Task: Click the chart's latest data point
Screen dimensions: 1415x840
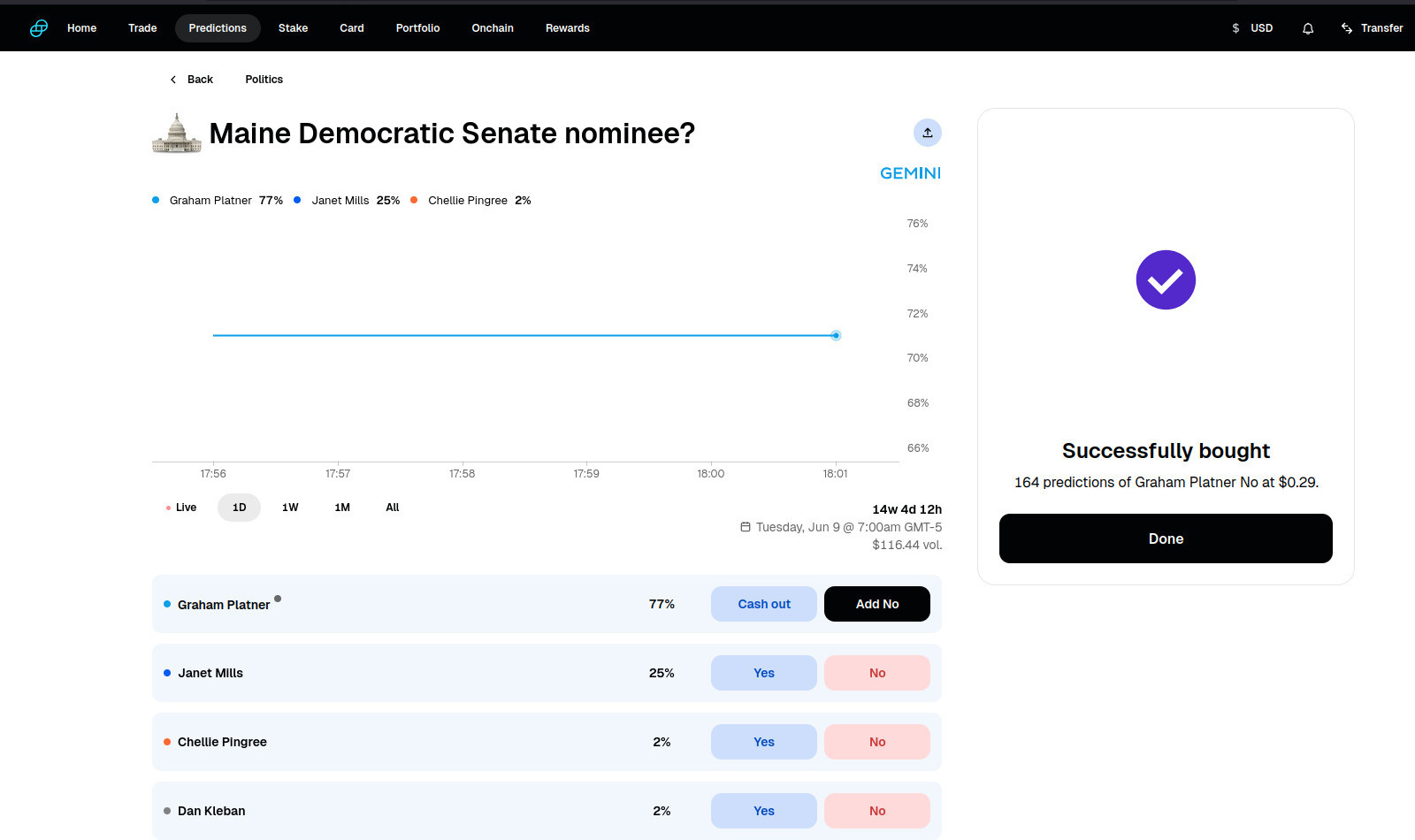Action: click(x=836, y=335)
